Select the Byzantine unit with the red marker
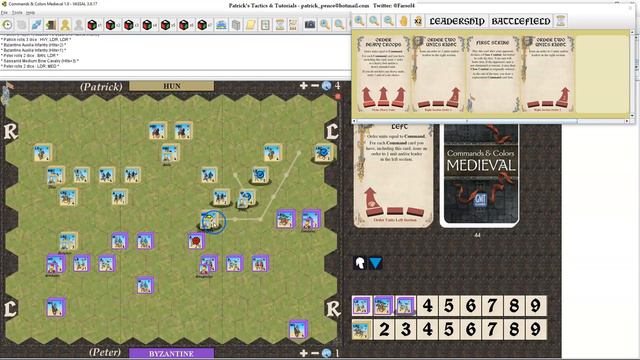This screenshot has height=360, width=640. [196, 241]
